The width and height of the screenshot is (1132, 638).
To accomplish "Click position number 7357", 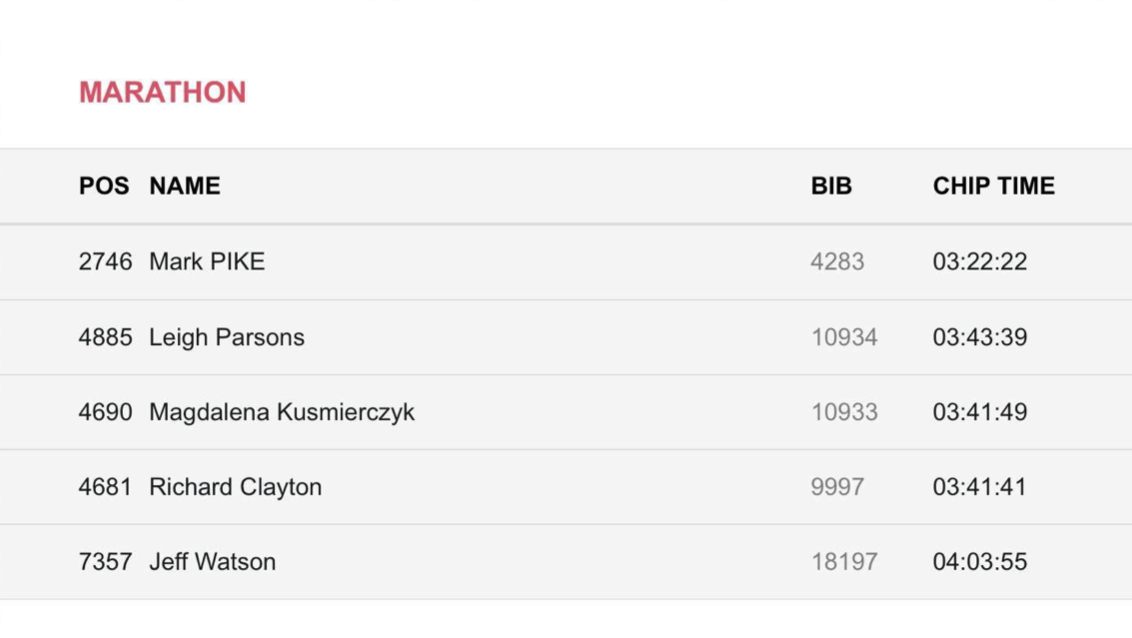I will tap(105, 561).
